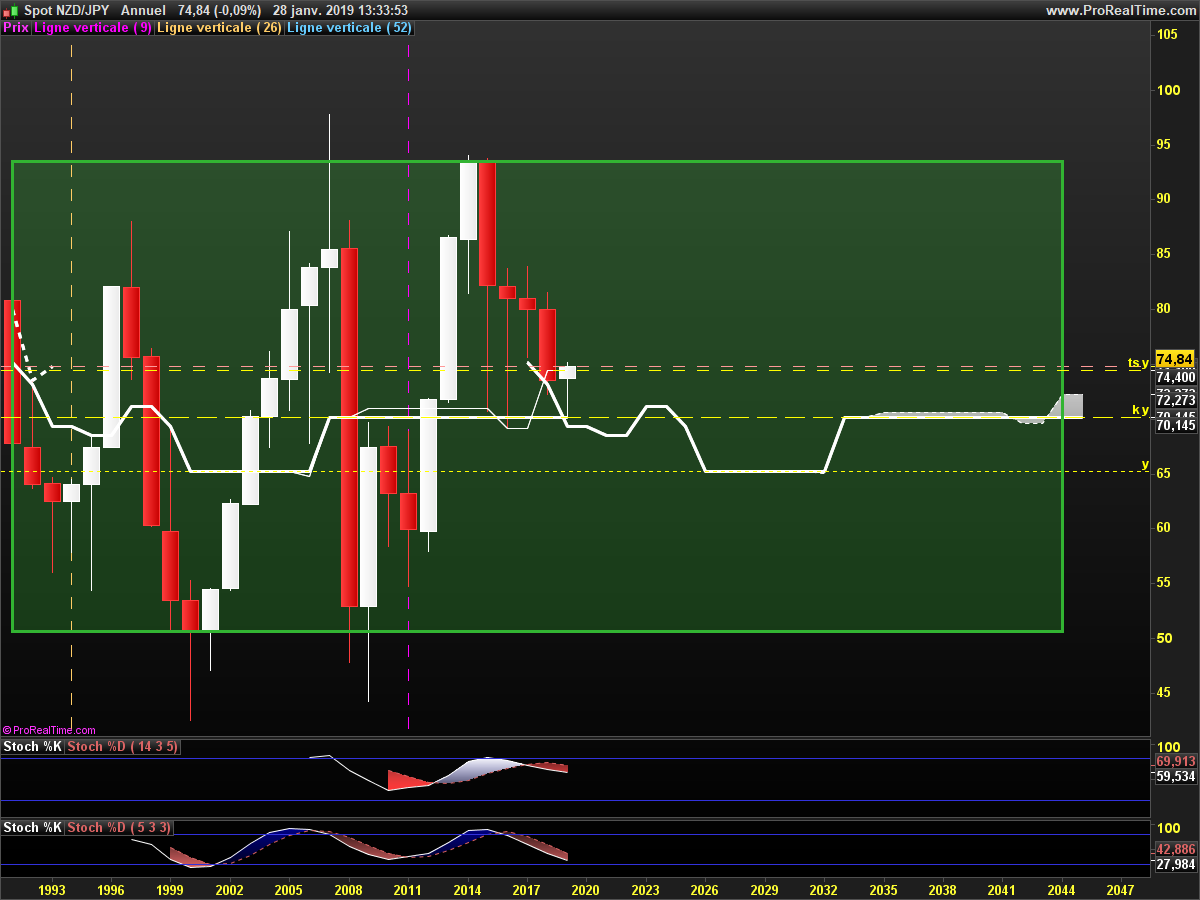This screenshot has width=1200, height=900.
Task: Click the 74,400 price axis tag
Action: 1175,377
